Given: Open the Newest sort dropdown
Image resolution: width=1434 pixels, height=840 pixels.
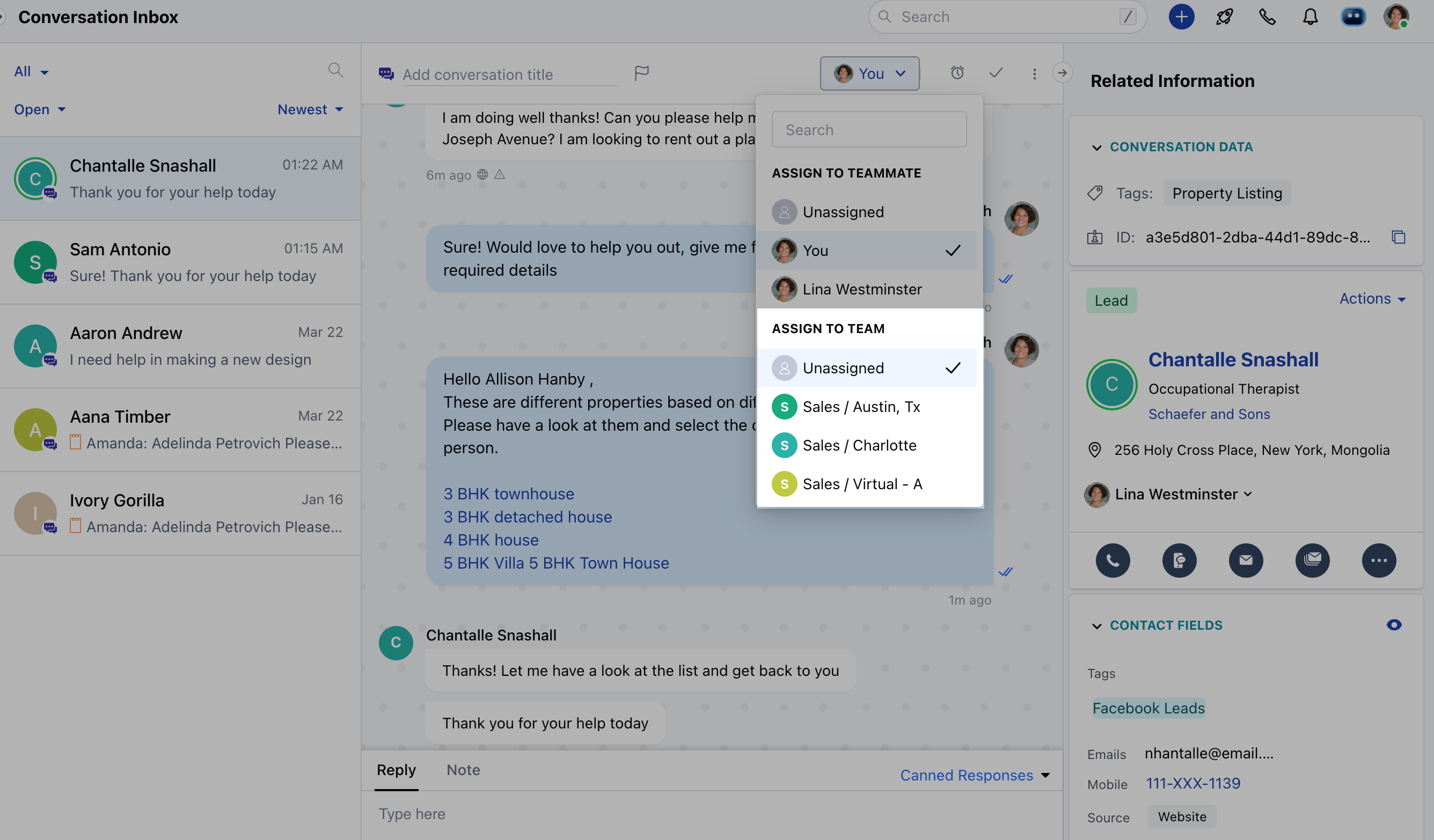Looking at the screenshot, I should 310,109.
